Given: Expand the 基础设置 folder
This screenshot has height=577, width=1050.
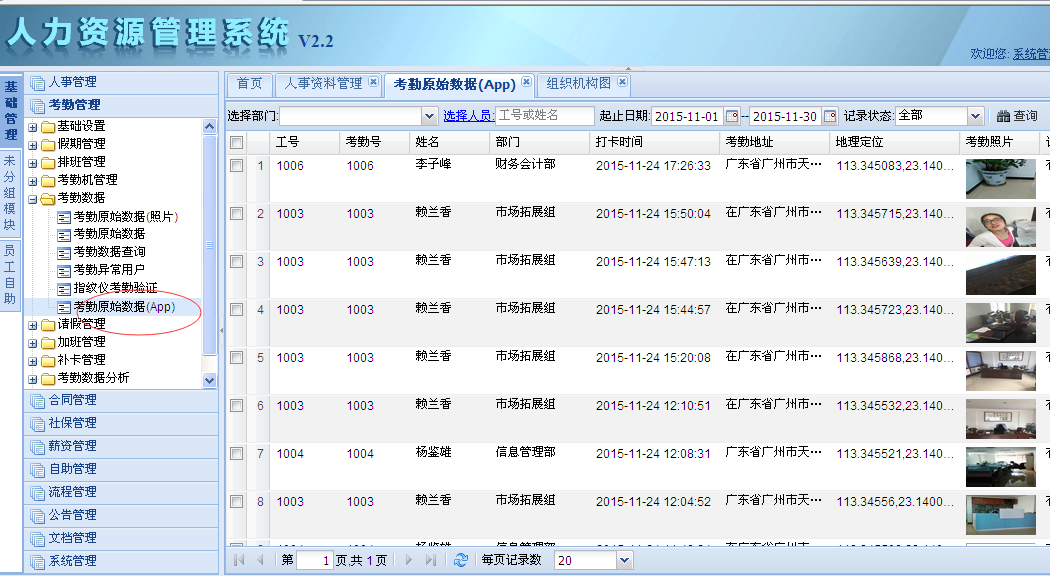Looking at the screenshot, I should point(33,127).
